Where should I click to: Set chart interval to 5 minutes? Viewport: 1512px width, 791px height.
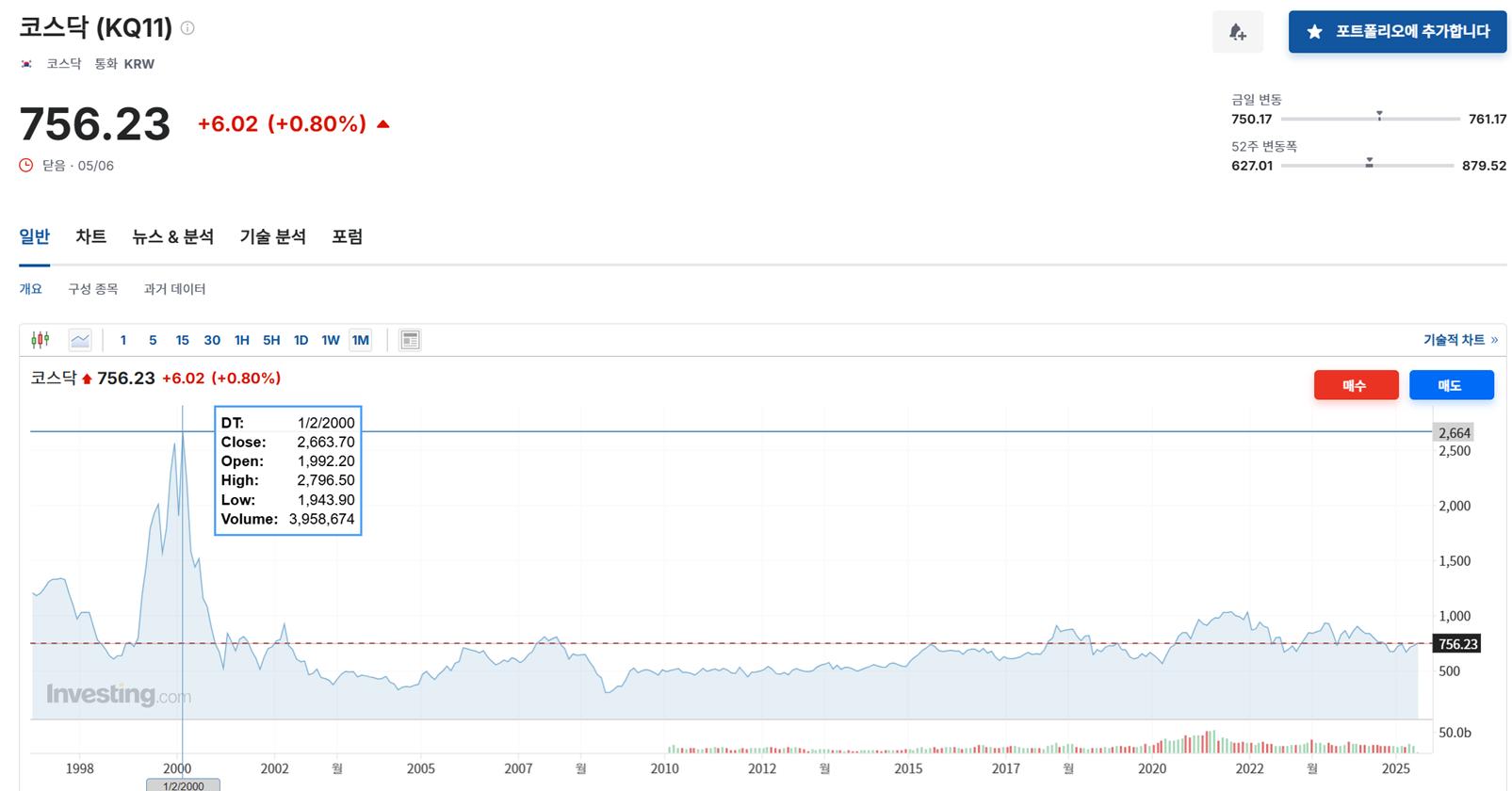(153, 340)
